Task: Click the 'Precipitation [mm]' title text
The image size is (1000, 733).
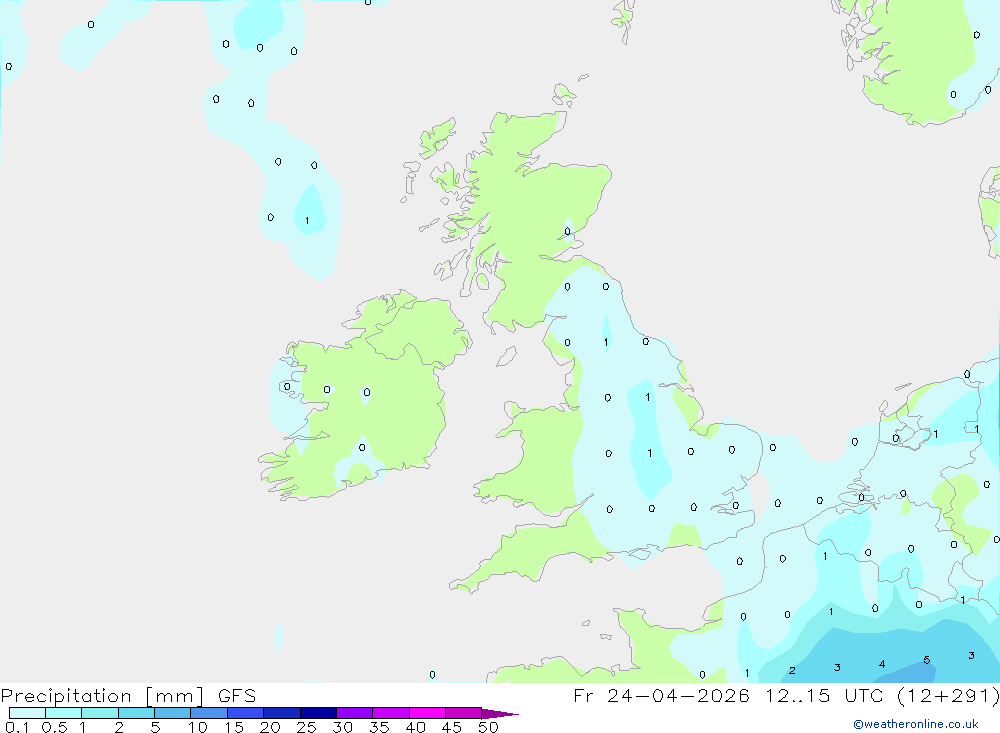Action: tap(103, 696)
